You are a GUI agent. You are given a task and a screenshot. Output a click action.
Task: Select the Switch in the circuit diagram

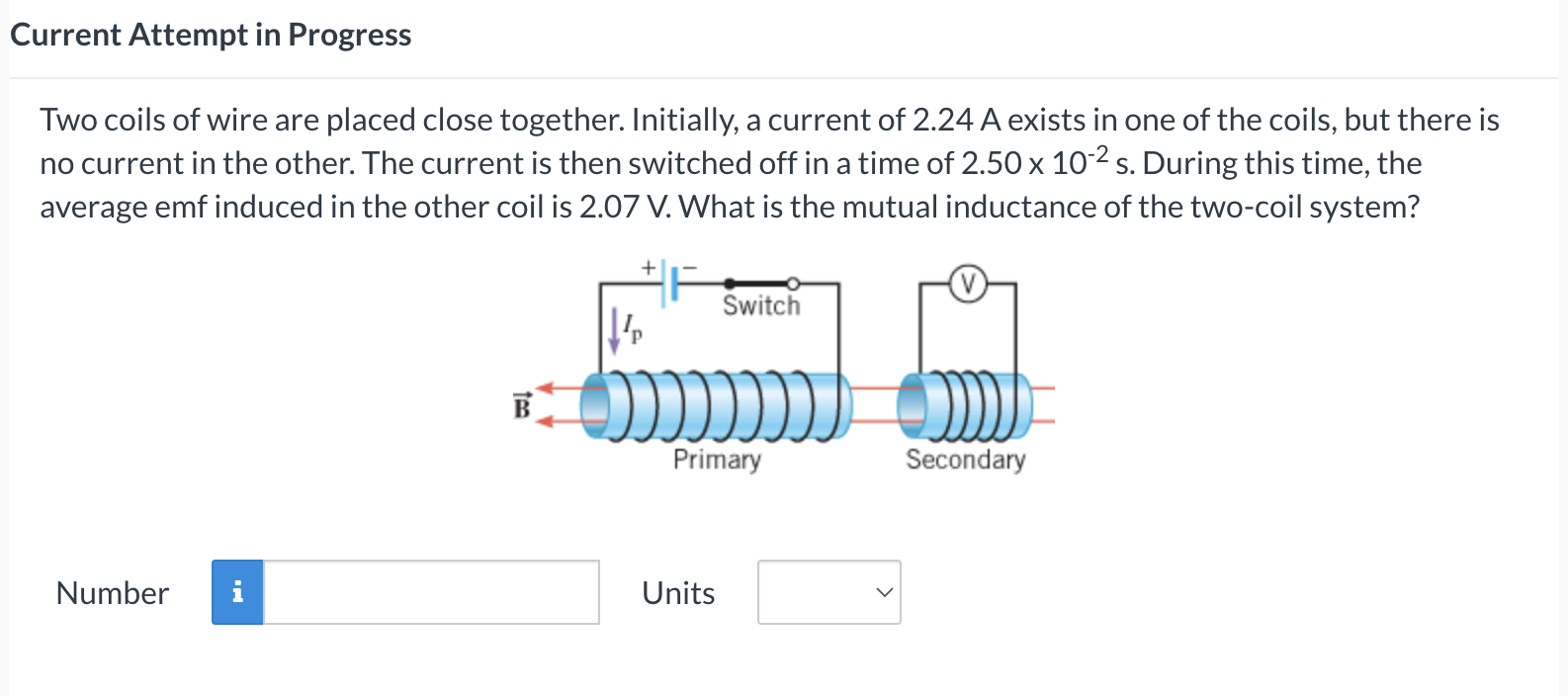click(x=761, y=282)
